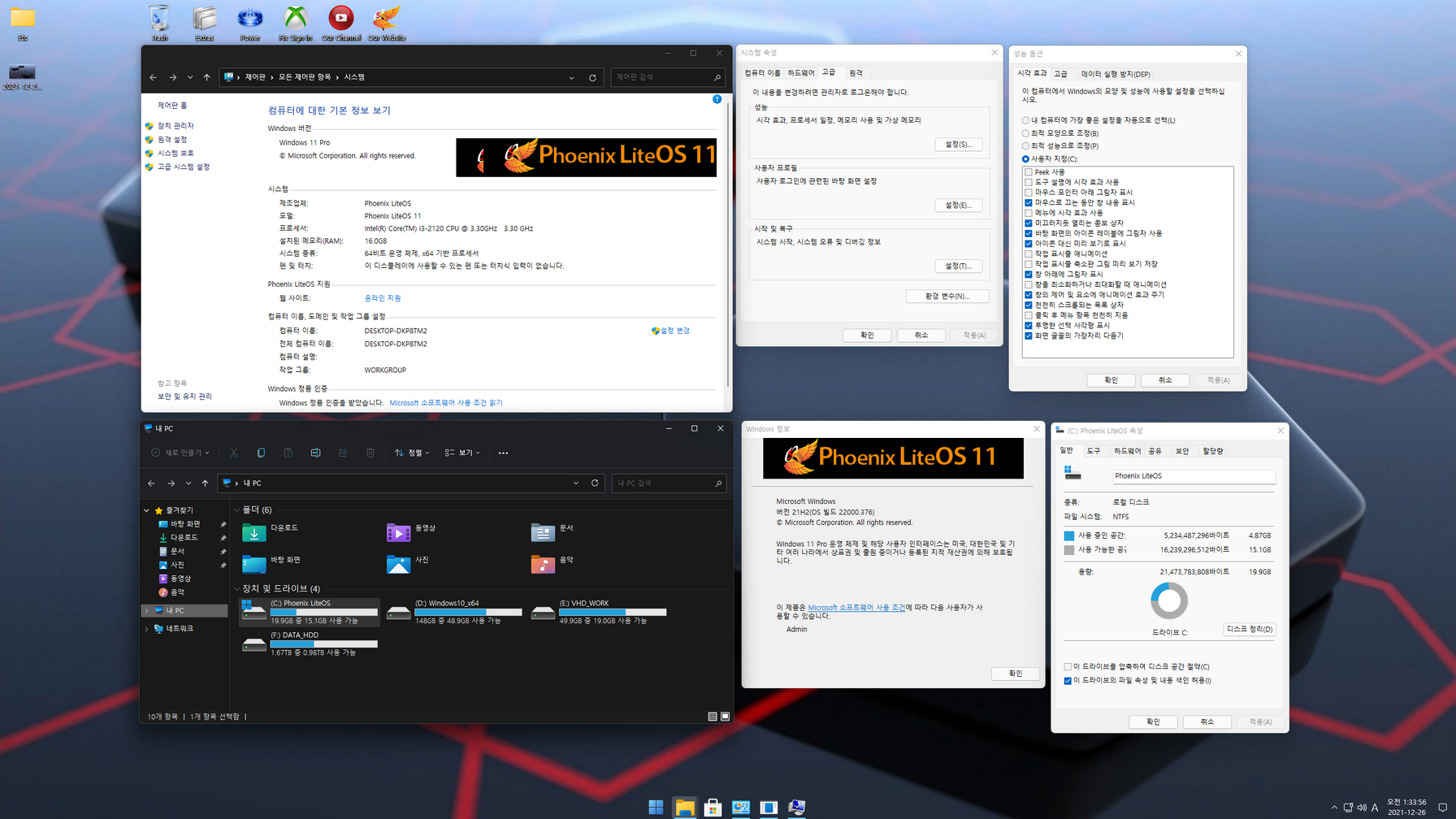Collapse the 폴더 (6) group
The width and height of the screenshot is (1456, 819).
tap(237, 510)
